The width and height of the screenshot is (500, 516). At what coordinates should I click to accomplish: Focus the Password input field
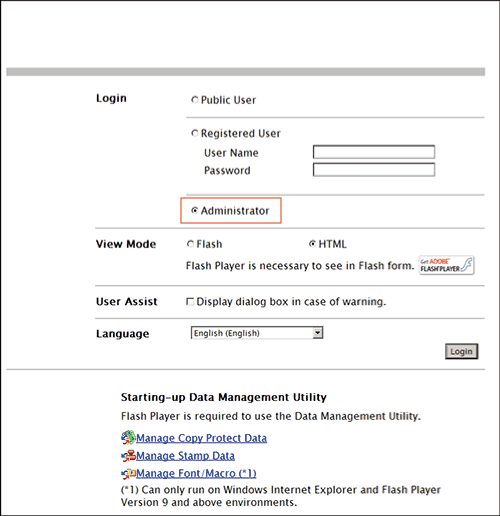pos(374,170)
